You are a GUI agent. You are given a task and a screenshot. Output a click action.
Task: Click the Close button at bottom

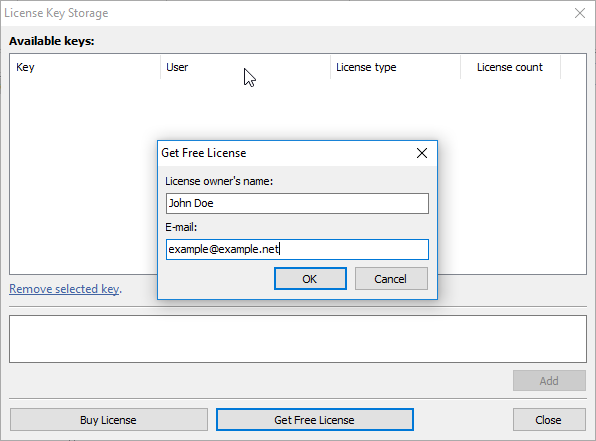pyautogui.click(x=549, y=420)
